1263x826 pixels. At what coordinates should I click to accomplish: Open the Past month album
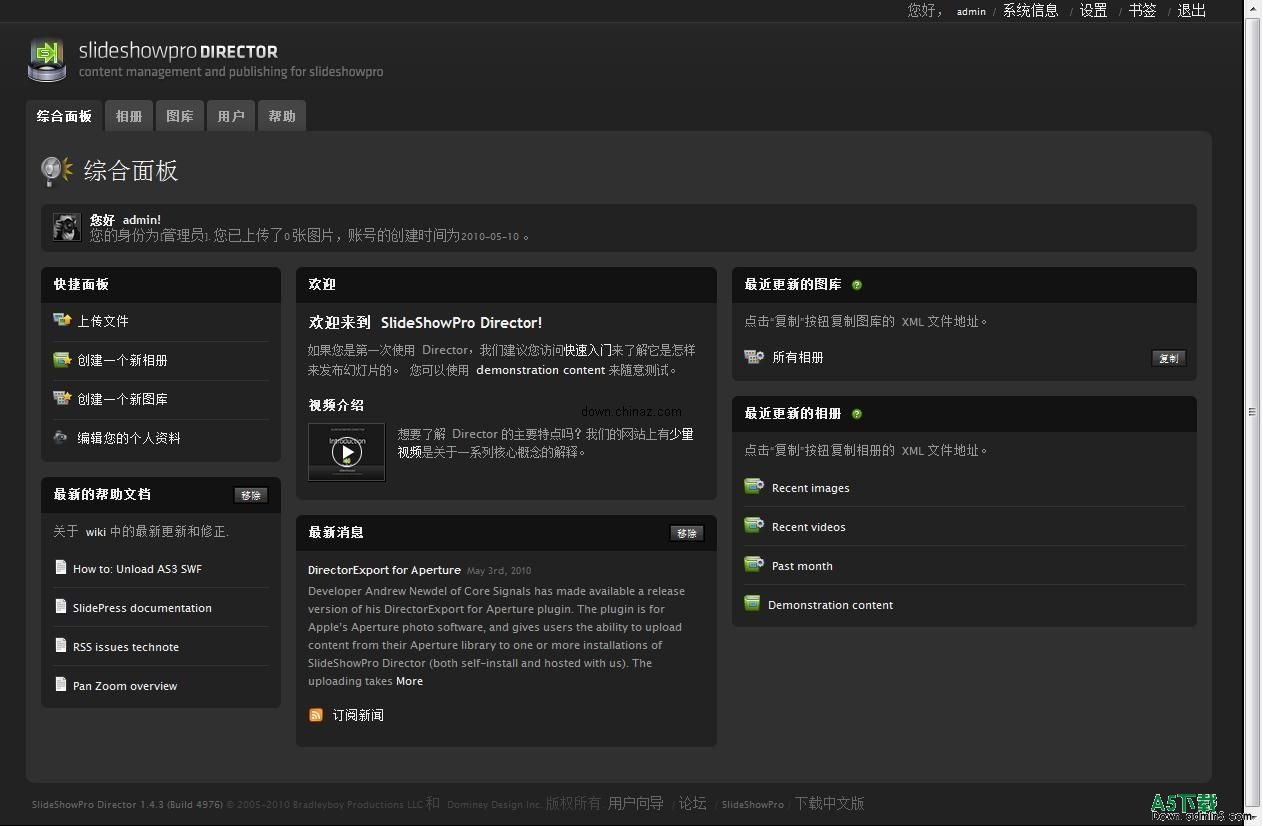pyautogui.click(x=802, y=566)
